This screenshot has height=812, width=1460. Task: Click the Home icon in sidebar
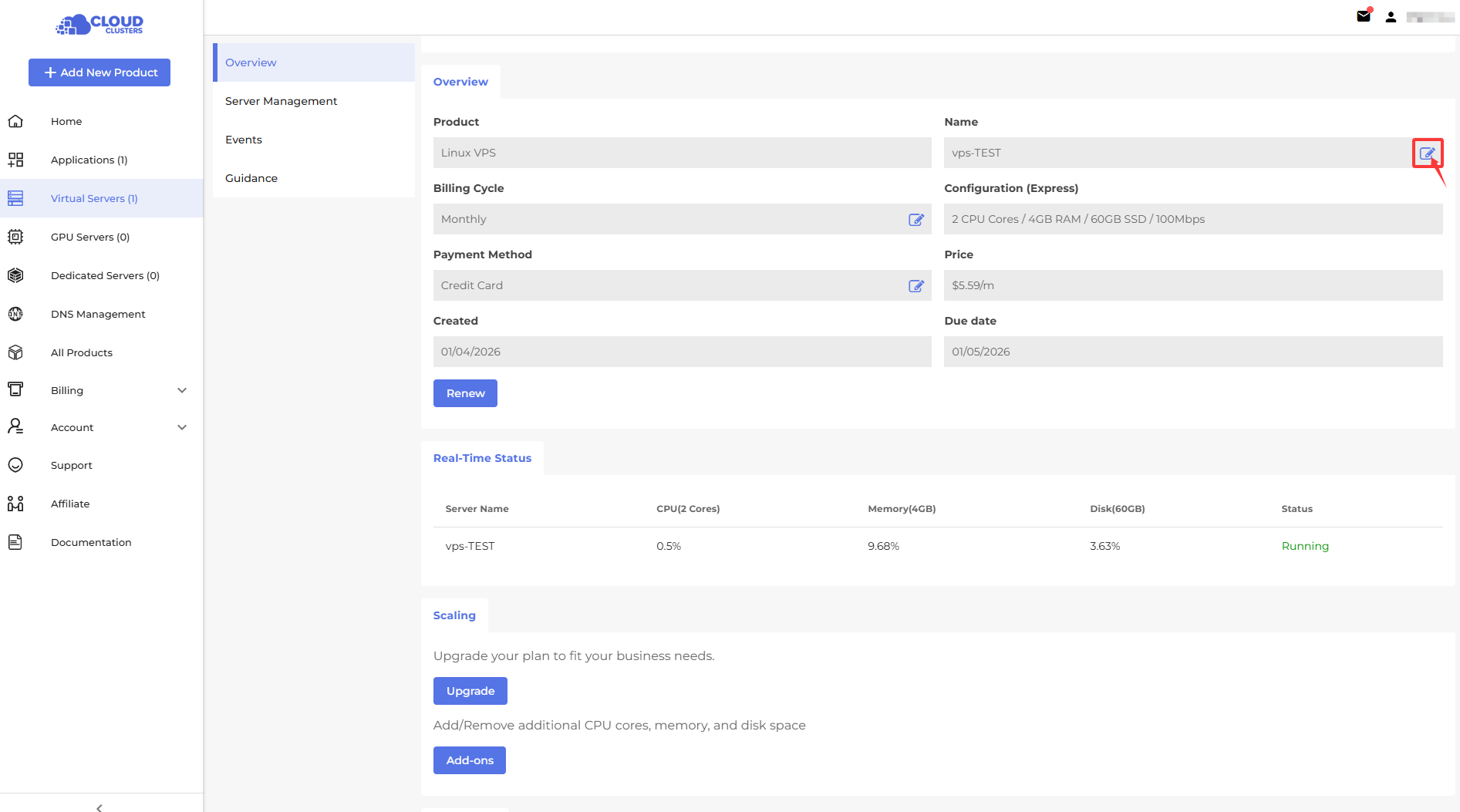(x=15, y=121)
